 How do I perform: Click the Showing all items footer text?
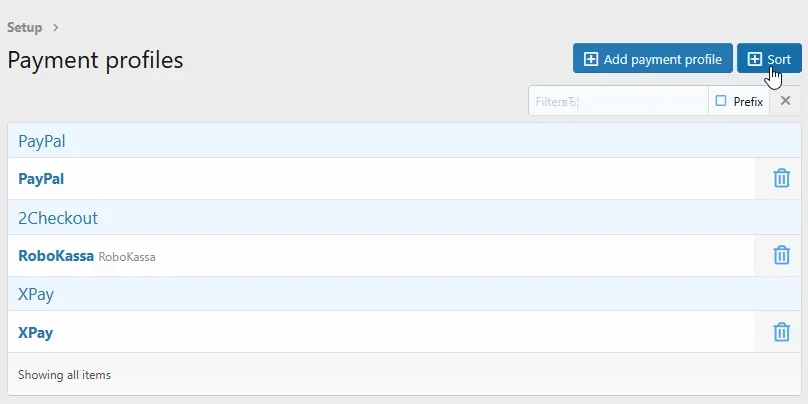(65, 375)
